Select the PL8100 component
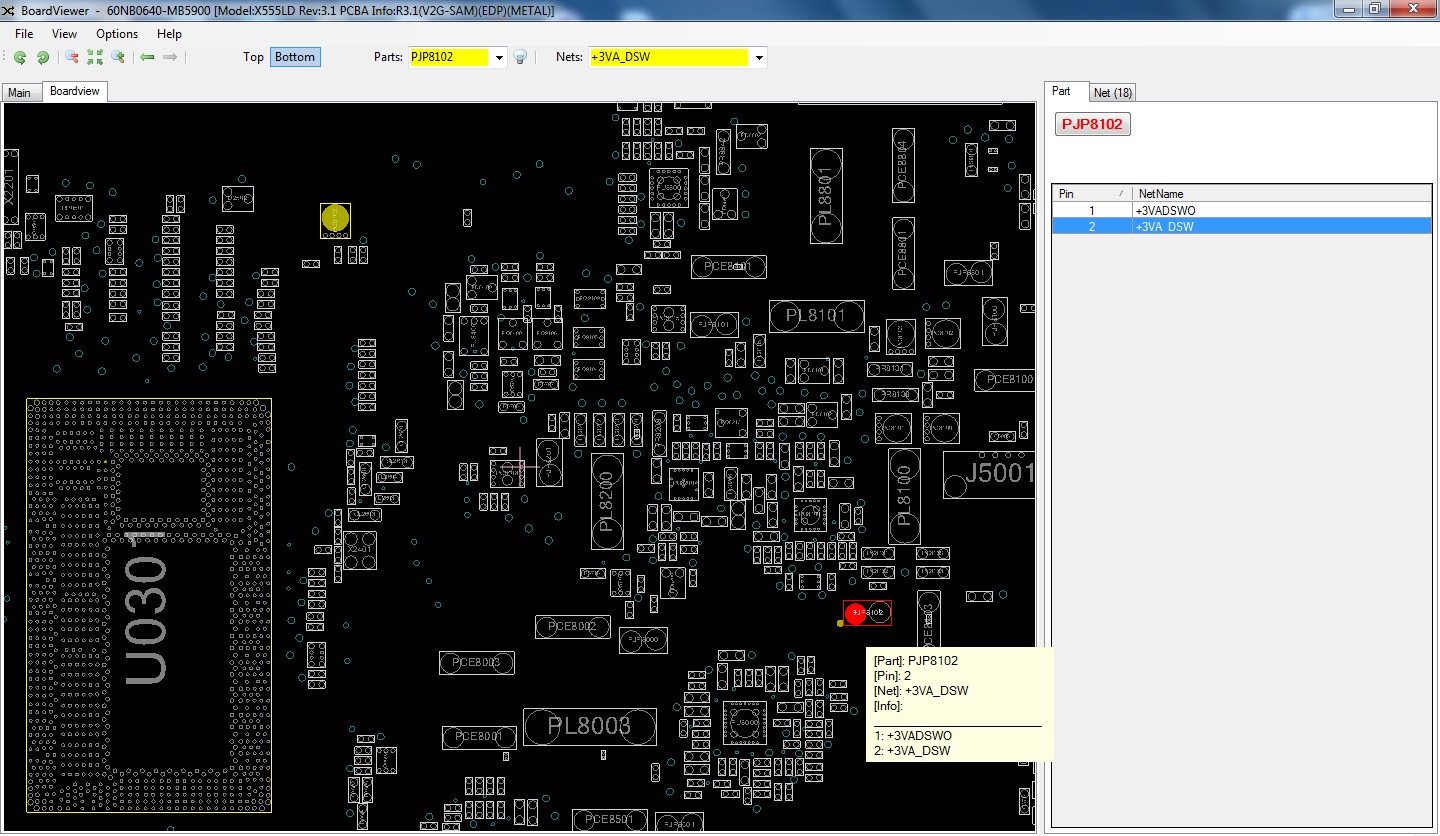1440x836 pixels. click(x=905, y=497)
